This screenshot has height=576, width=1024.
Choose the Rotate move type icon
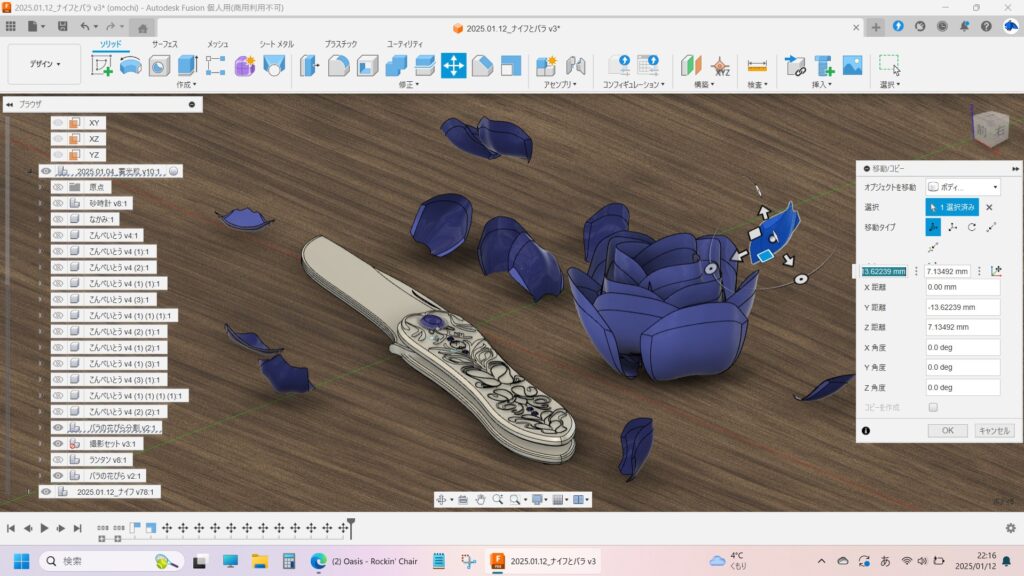(971, 227)
